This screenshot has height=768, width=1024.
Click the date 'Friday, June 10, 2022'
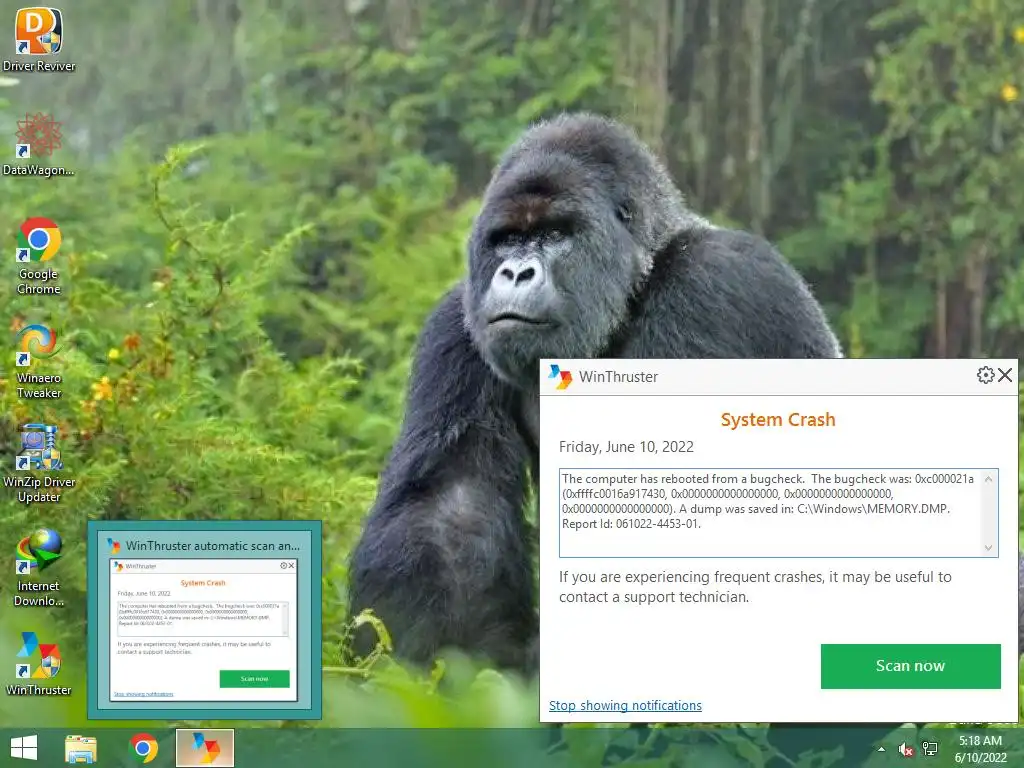click(626, 447)
